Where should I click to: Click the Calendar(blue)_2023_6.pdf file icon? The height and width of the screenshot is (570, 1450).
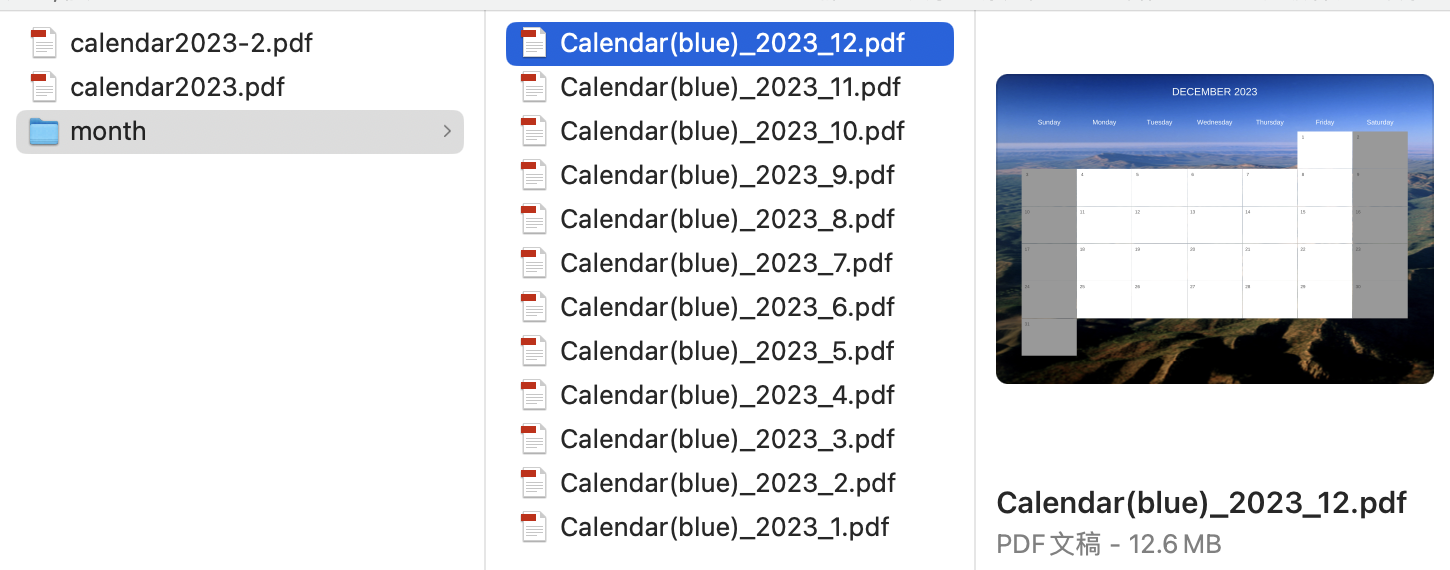[534, 307]
